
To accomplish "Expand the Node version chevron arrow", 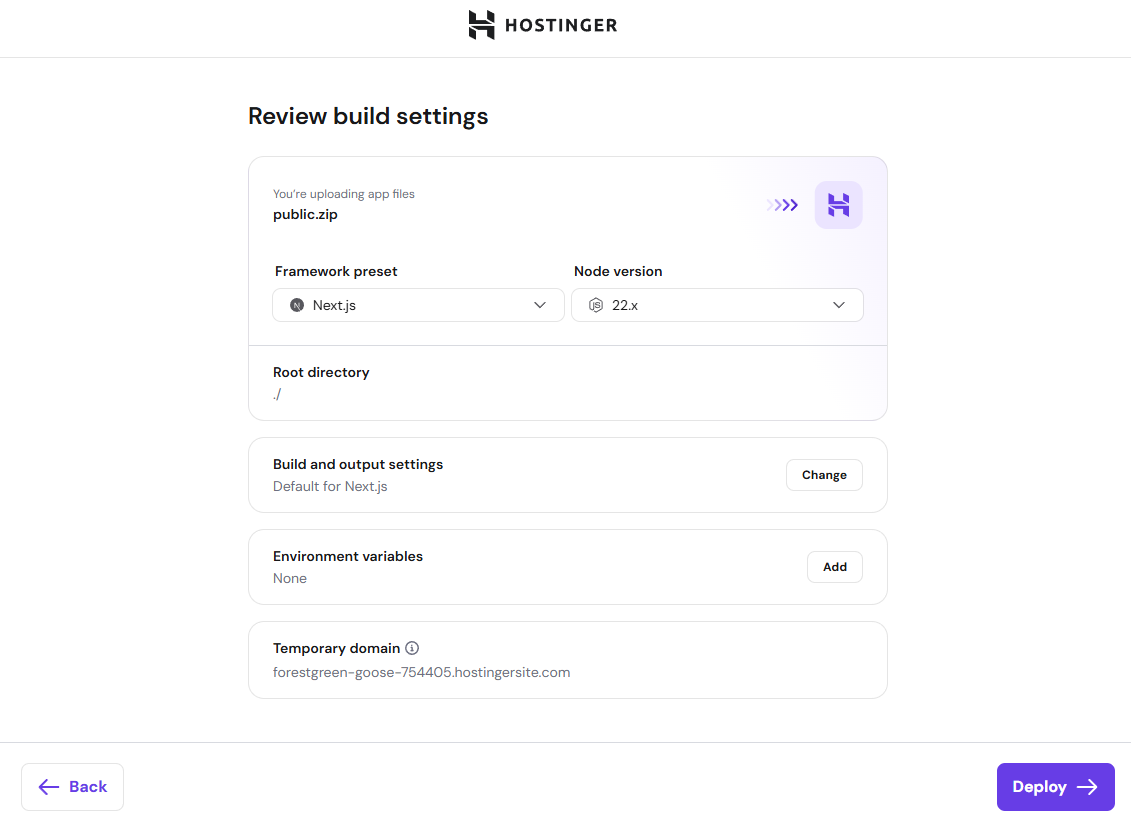I will (x=839, y=305).
